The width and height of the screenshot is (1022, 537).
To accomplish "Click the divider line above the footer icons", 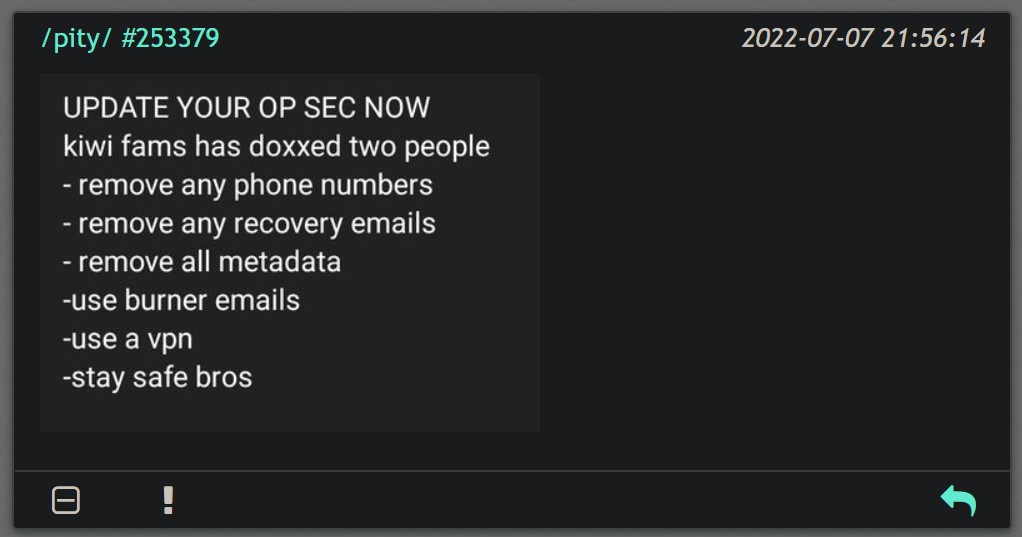I will (x=511, y=470).
